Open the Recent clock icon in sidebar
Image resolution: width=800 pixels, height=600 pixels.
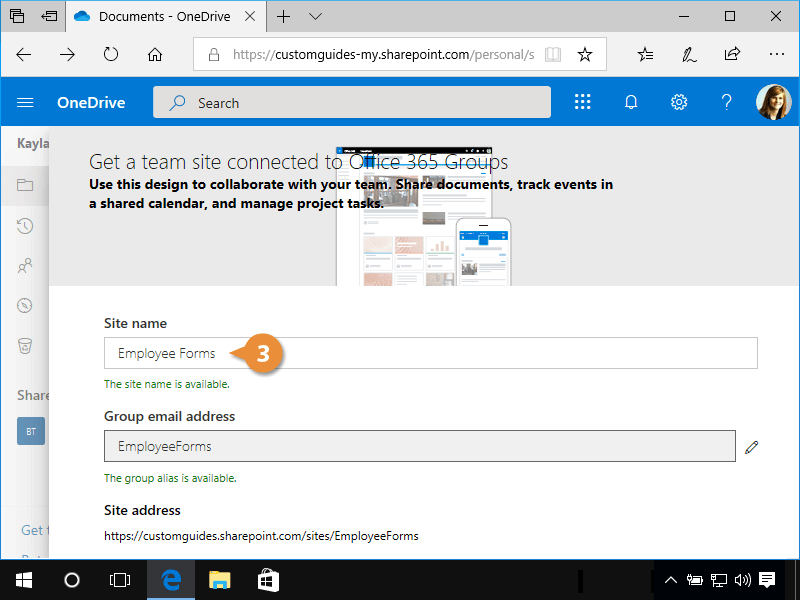[25, 226]
